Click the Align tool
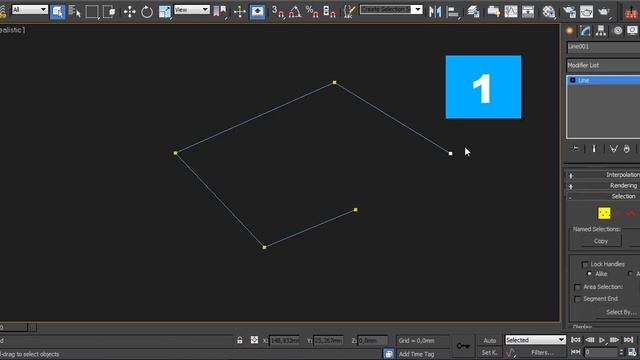The height and width of the screenshot is (360, 640). point(453,11)
